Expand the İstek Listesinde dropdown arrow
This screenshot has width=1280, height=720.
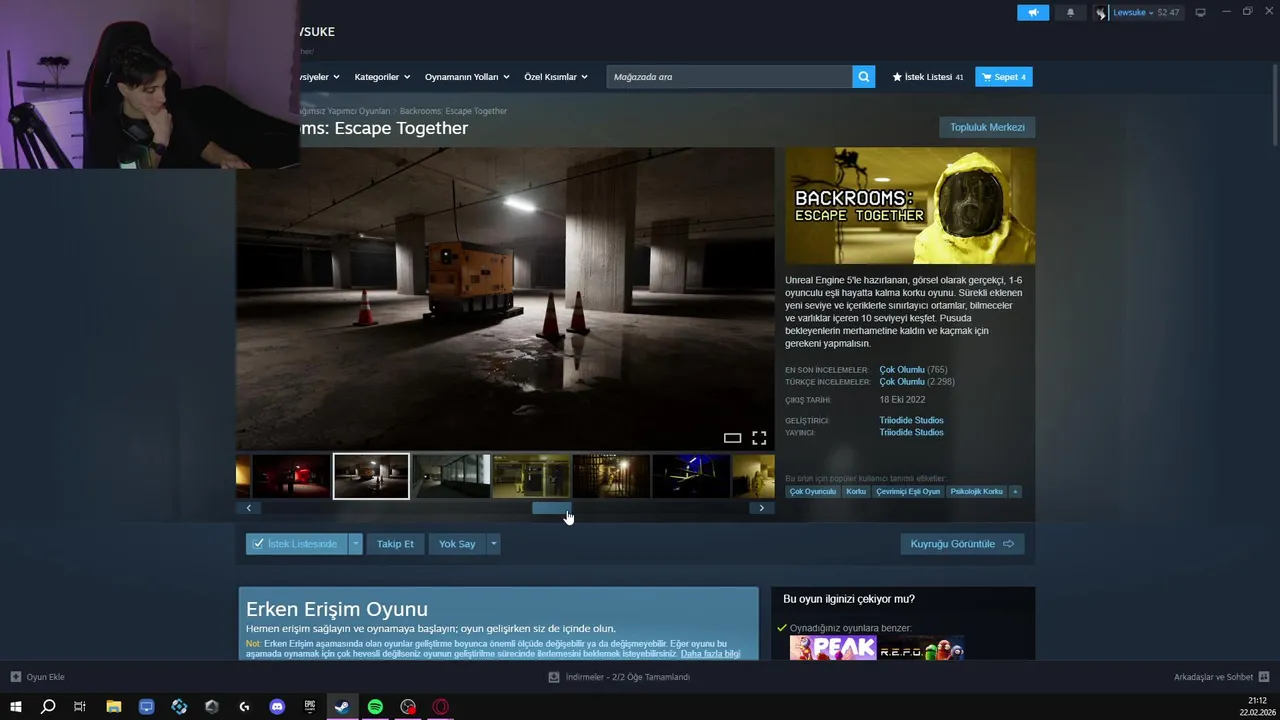pos(355,544)
